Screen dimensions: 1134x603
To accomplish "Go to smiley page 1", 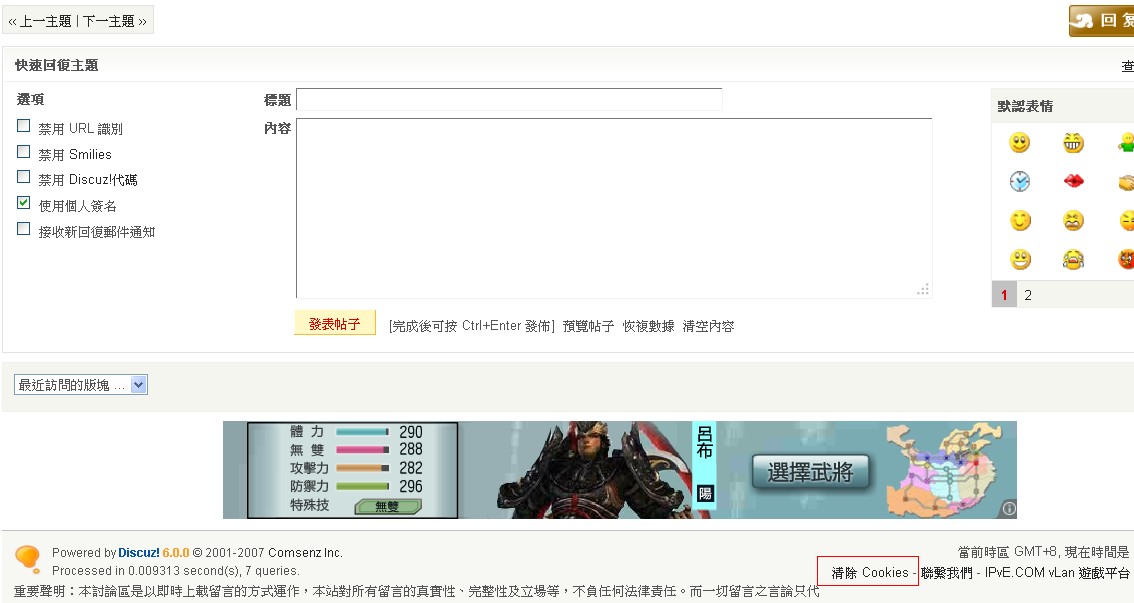I will click(x=1004, y=295).
